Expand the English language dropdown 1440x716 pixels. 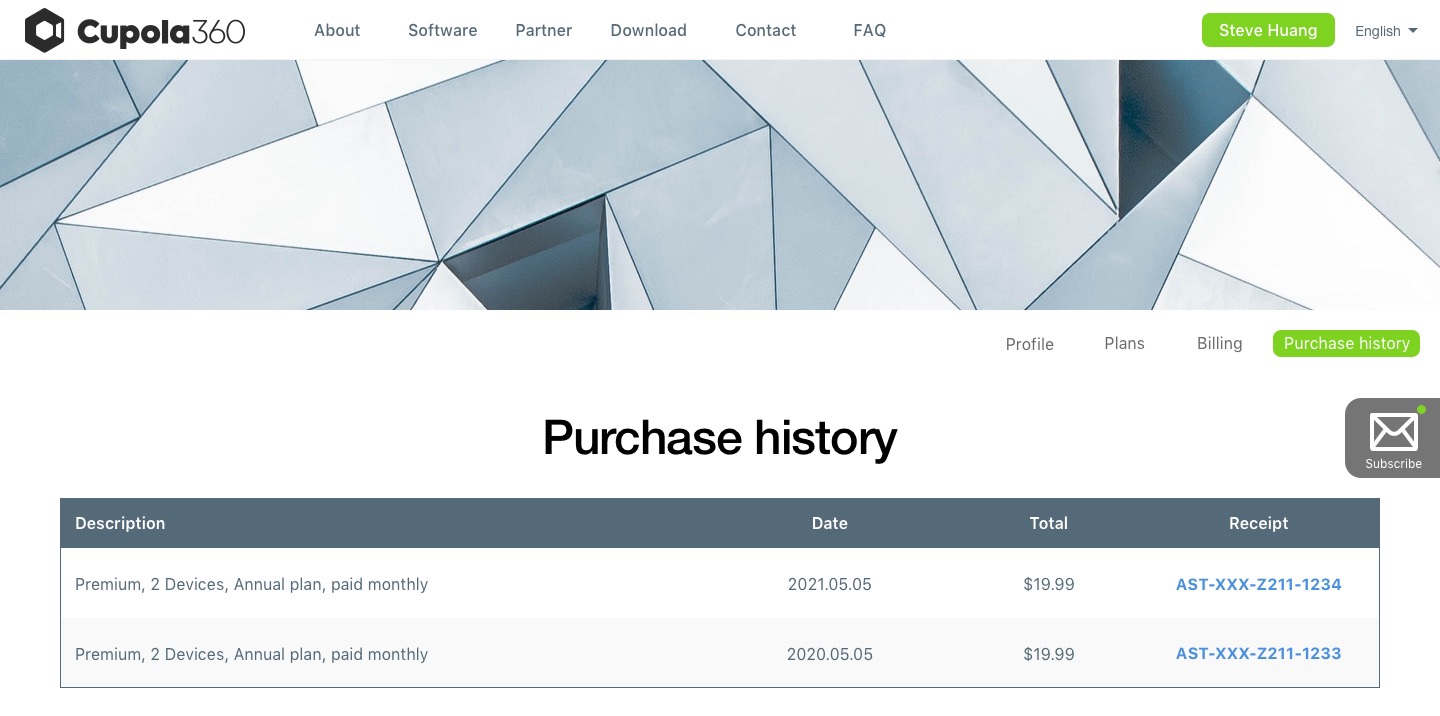click(x=1386, y=31)
